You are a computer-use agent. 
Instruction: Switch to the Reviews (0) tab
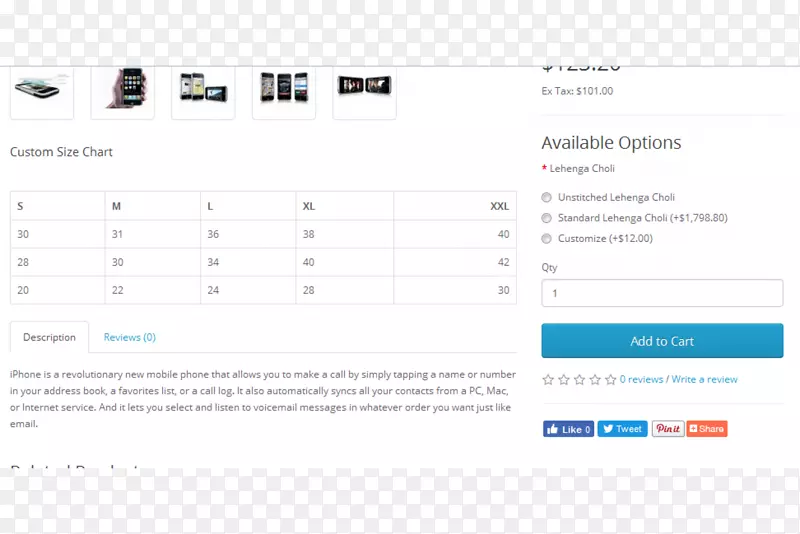[129, 338]
